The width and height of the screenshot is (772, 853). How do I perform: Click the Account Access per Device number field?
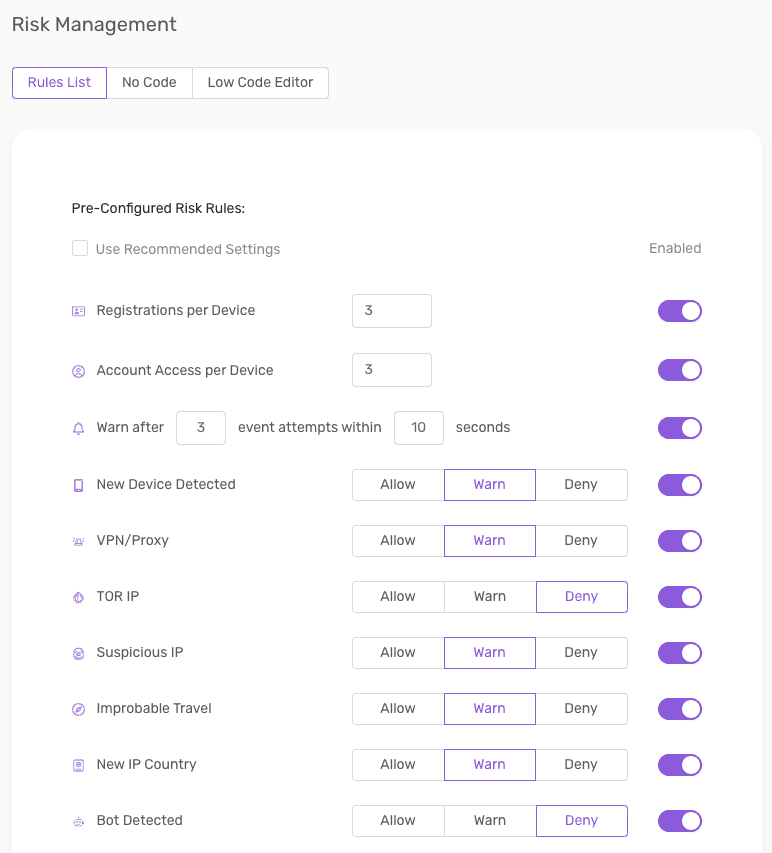(392, 370)
